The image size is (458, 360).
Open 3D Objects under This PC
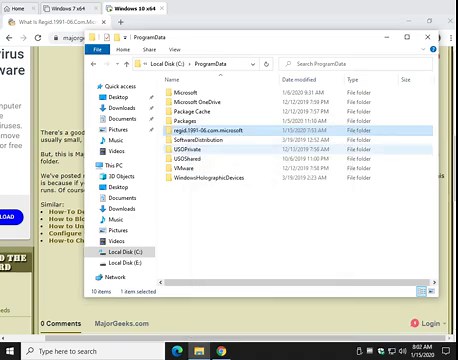click(x=121, y=176)
